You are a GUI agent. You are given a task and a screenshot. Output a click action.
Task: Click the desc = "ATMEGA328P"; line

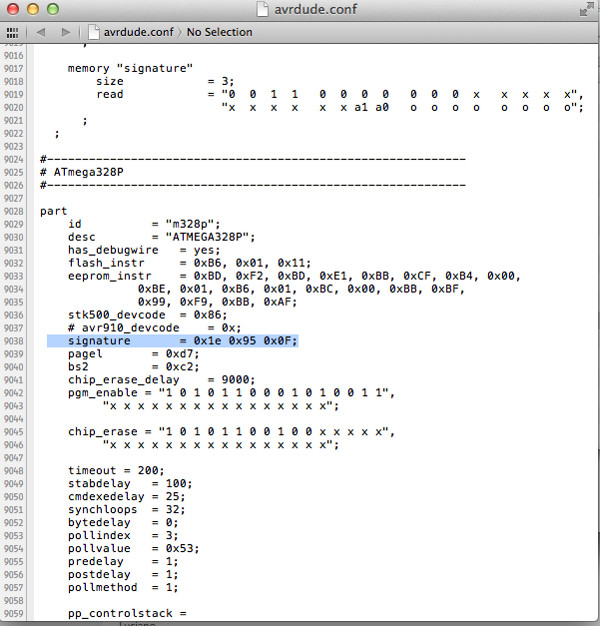161,237
